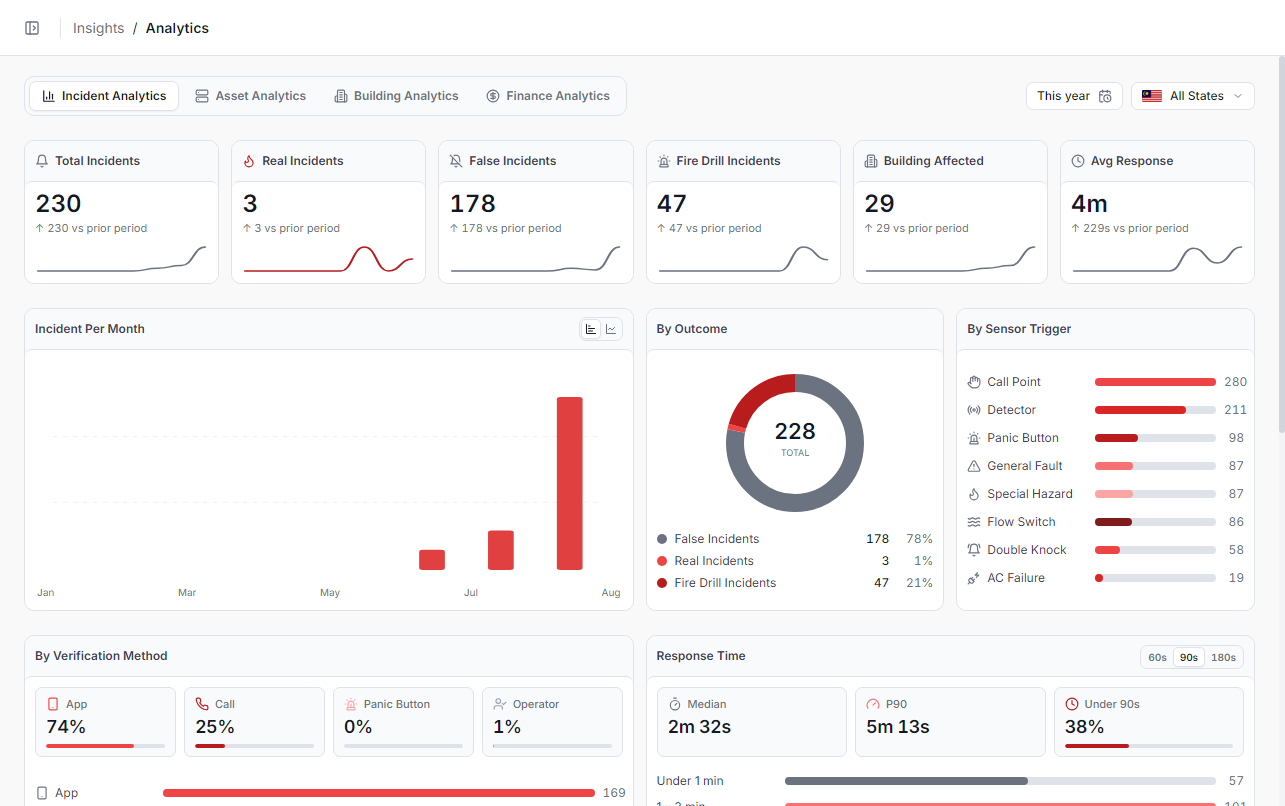Open the Call 25% verification card
Screen dimensions: 1285x806
[254, 722]
